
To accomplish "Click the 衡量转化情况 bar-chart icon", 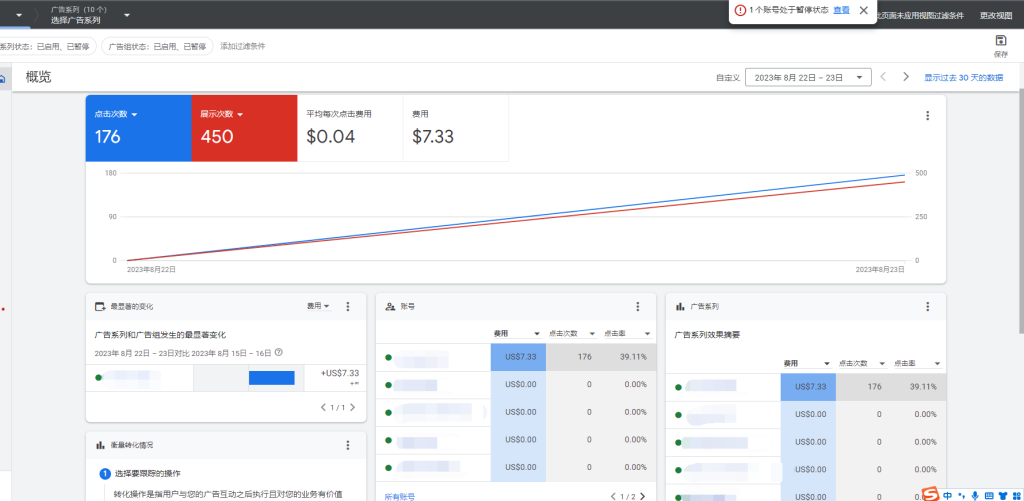I will (x=101, y=445).
